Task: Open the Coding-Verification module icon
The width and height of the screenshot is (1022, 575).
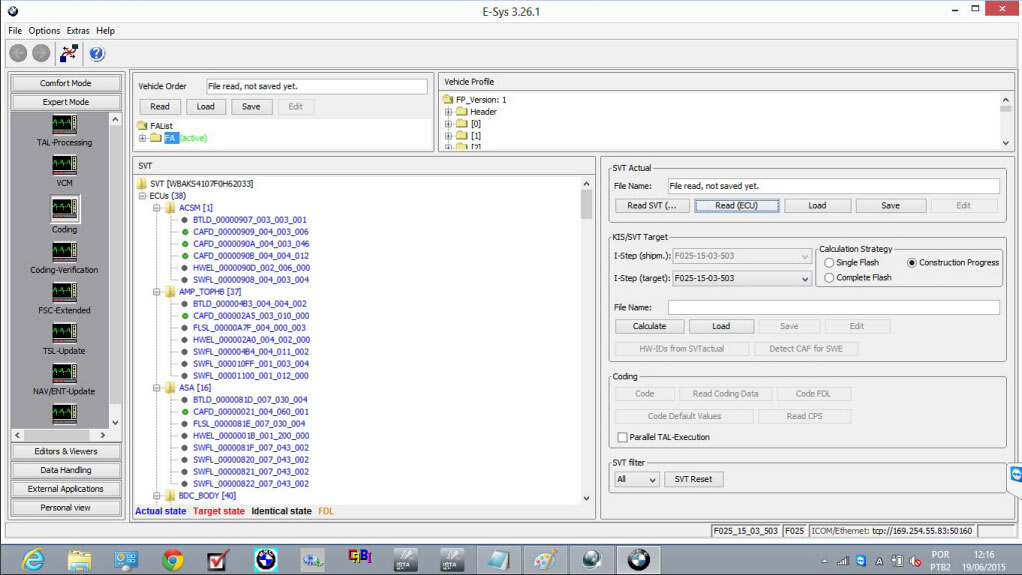Action: [65, 252]
